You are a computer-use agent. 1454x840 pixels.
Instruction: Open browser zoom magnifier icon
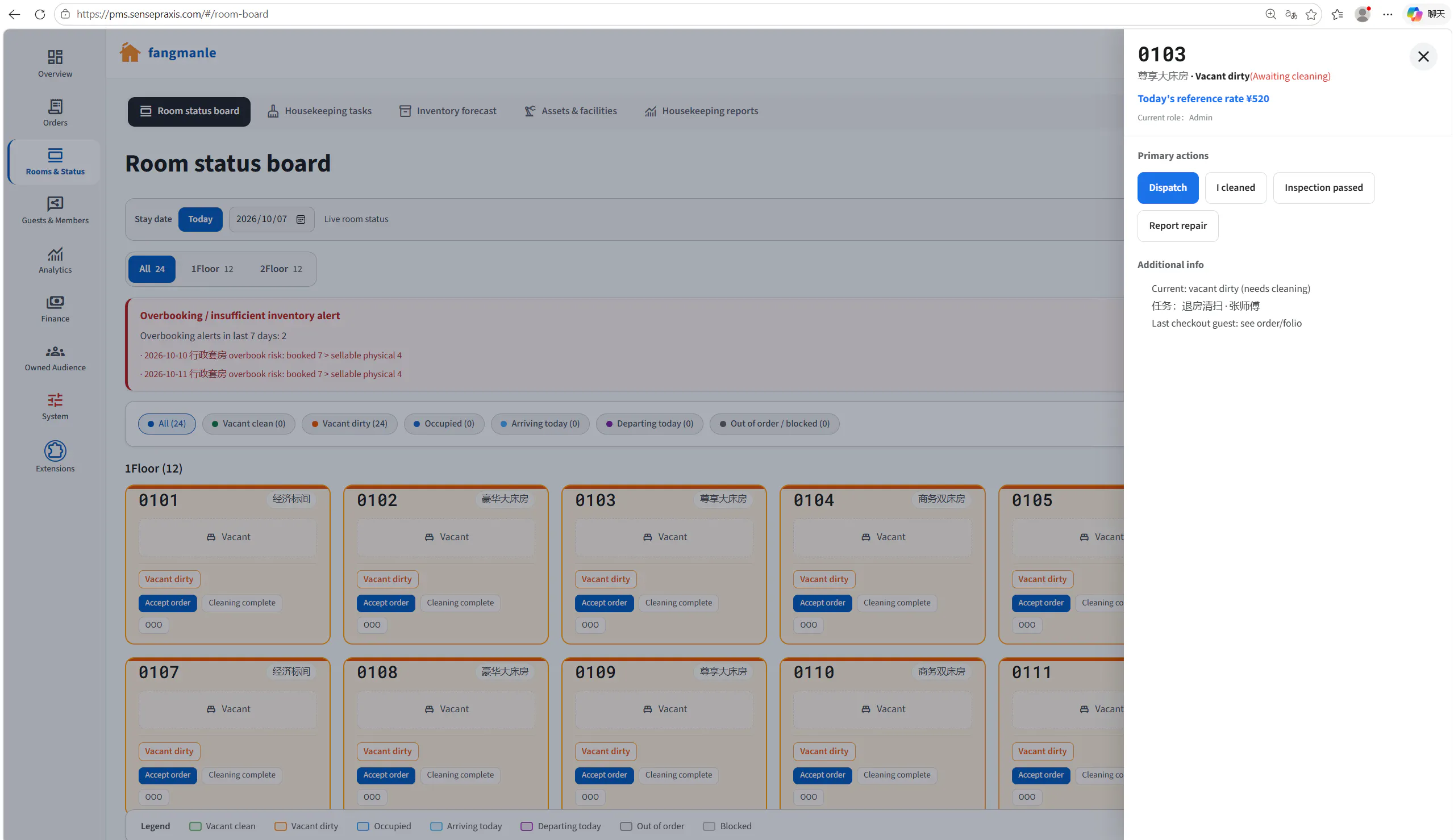pos(1270,14)
